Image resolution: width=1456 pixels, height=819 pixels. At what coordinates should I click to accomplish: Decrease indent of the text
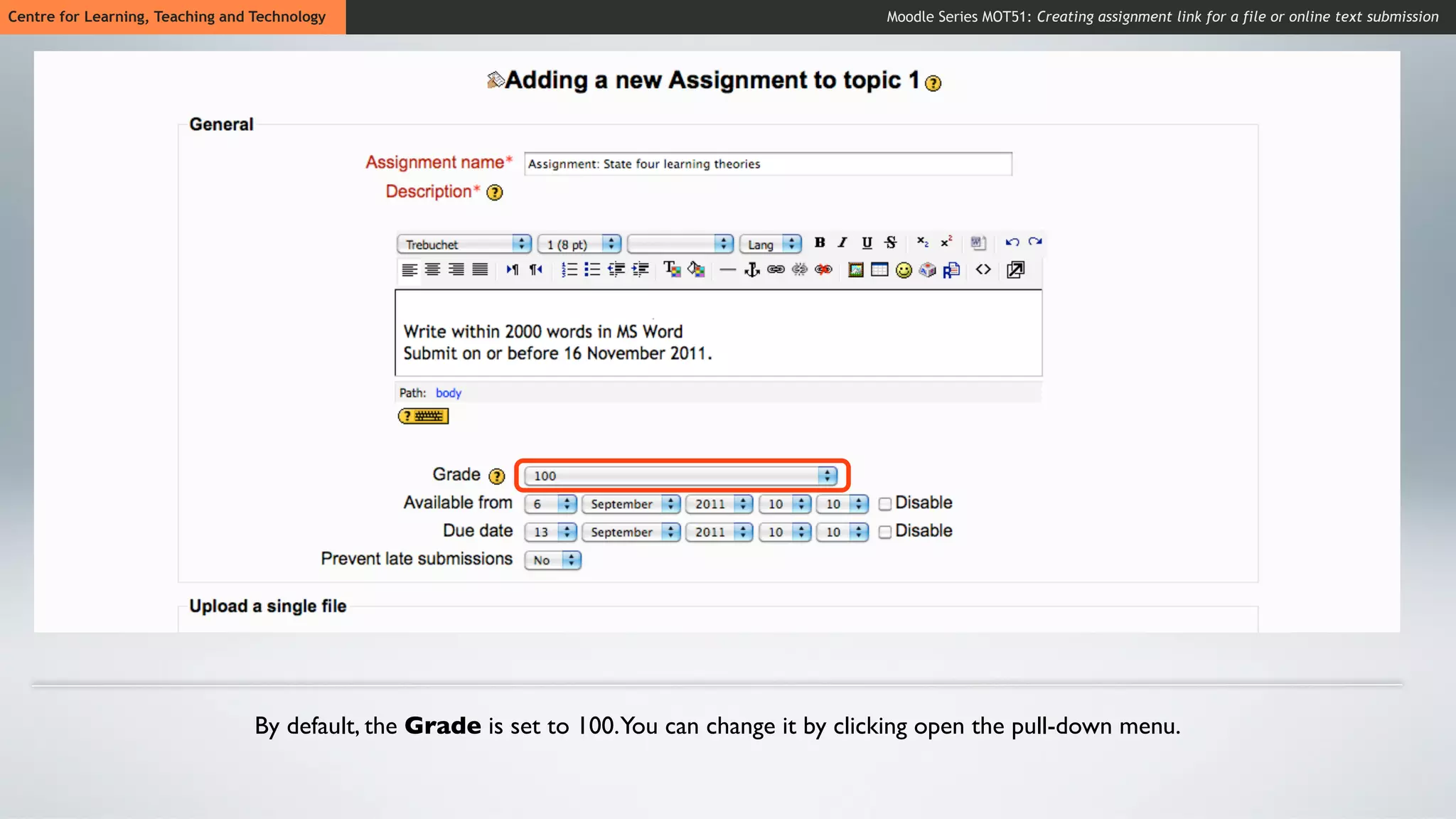(616, 269)
